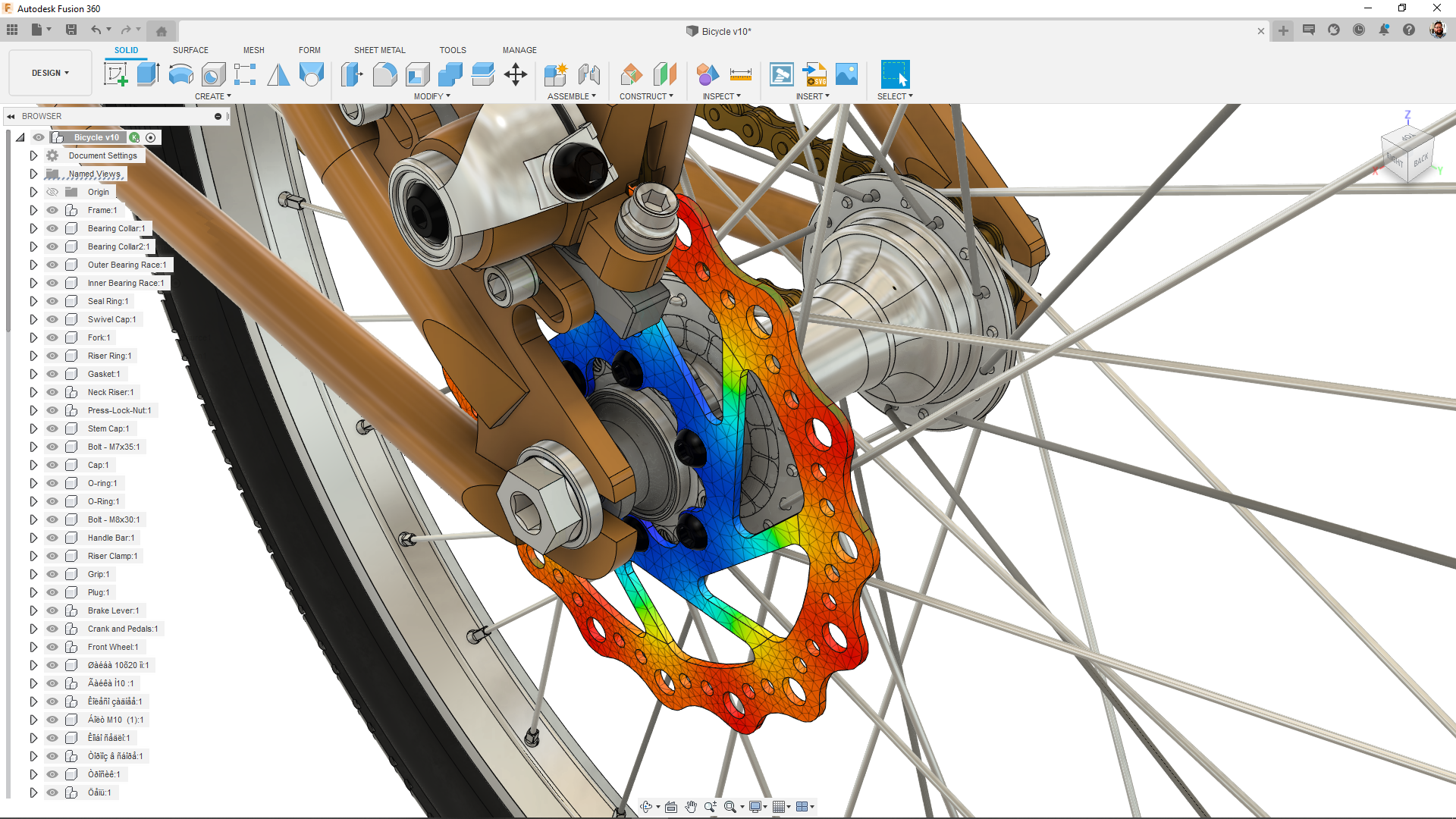Insert an SVG using the Insert SVG icon
Screen dimensions: 1456x819
coord(814,74)
